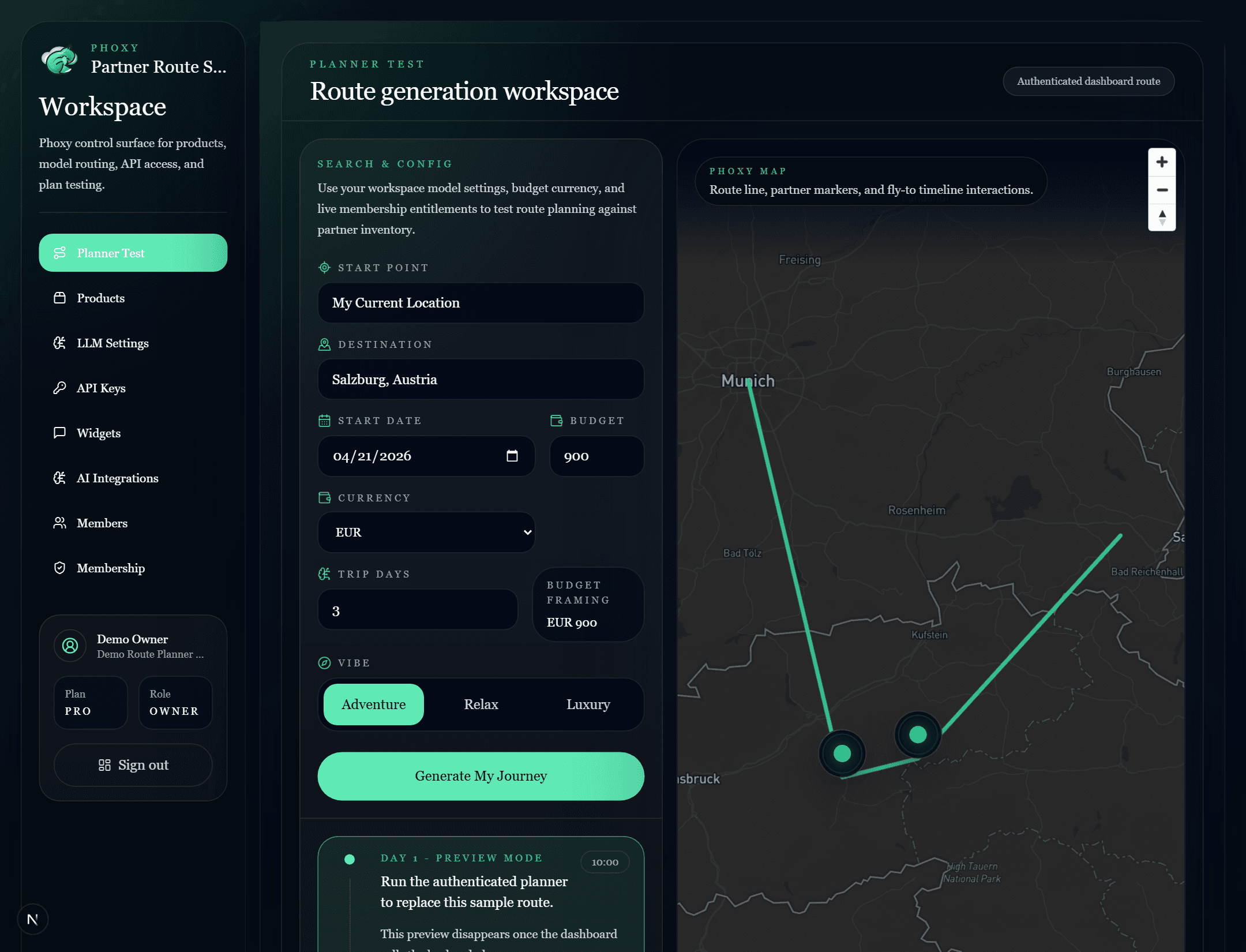
Task: Open API Keys in the sidebar
Action: tap(133, 388)
